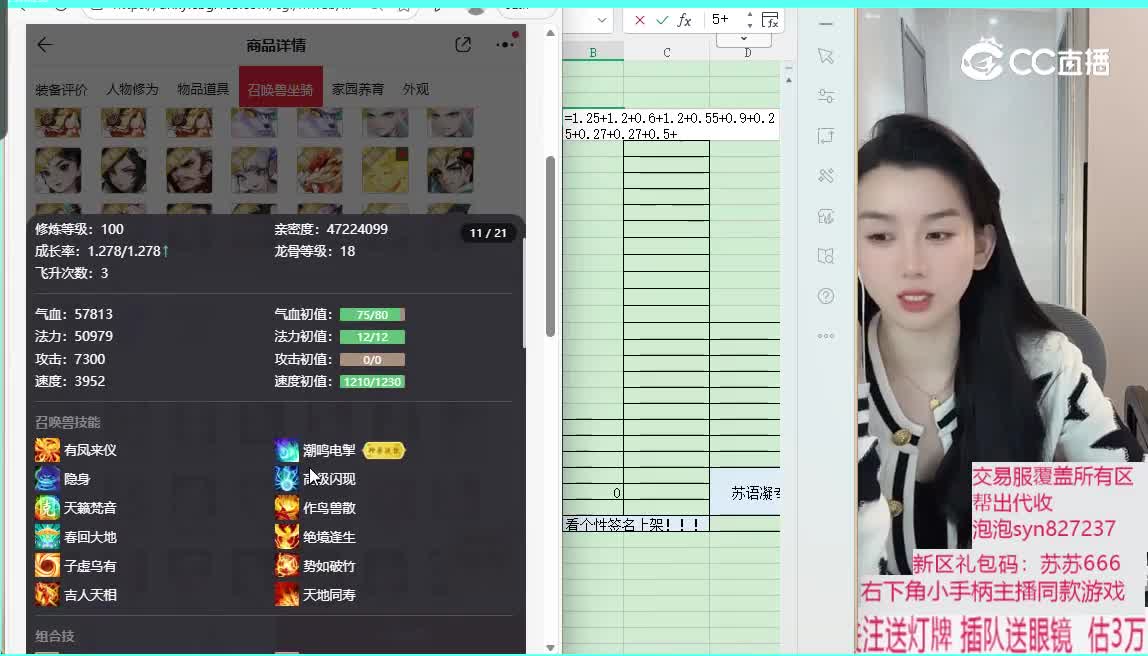Collapse the WPS side panel using the dash icon

click(826, 24)
